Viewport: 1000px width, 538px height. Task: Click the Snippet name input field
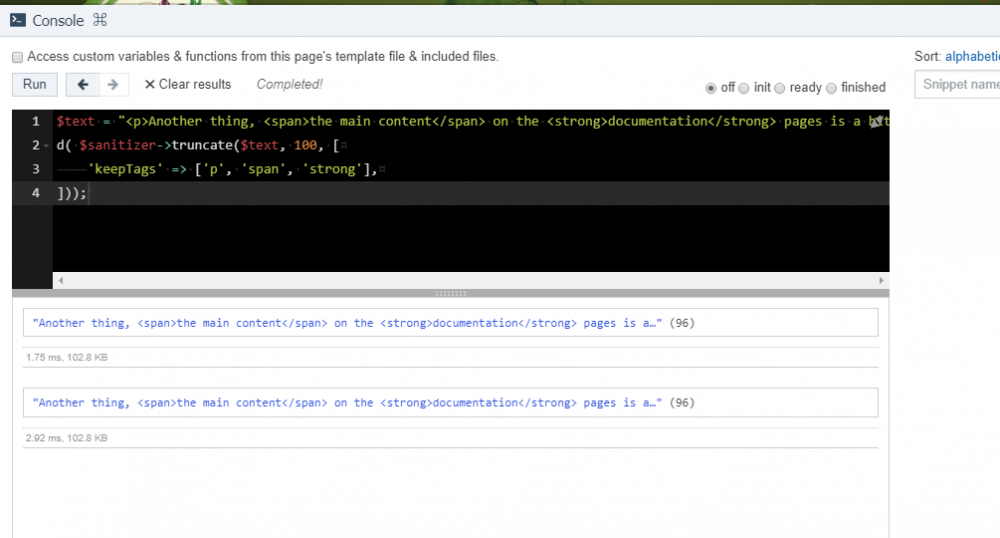957,85
